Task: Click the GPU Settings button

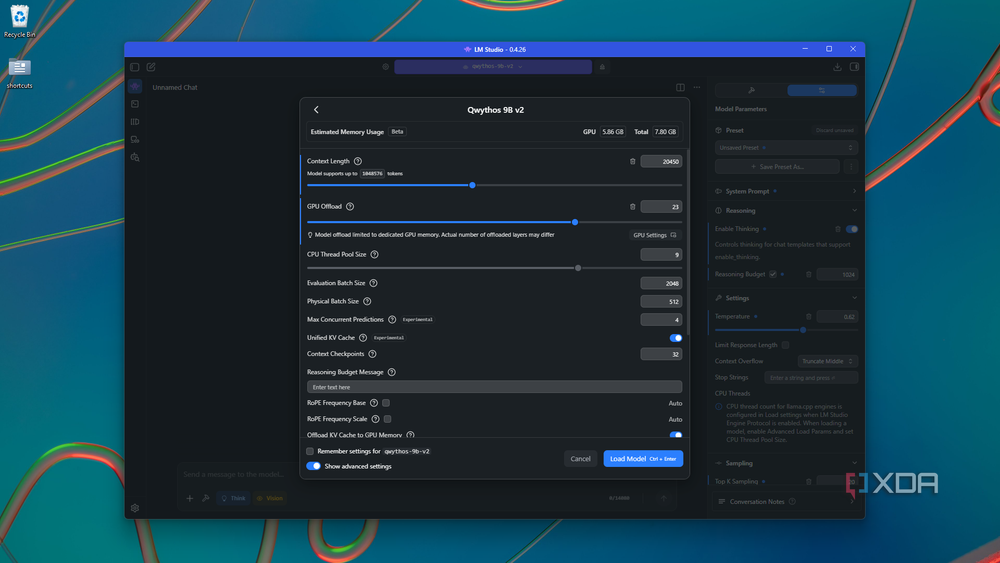Action: click(x=655, y=235)
